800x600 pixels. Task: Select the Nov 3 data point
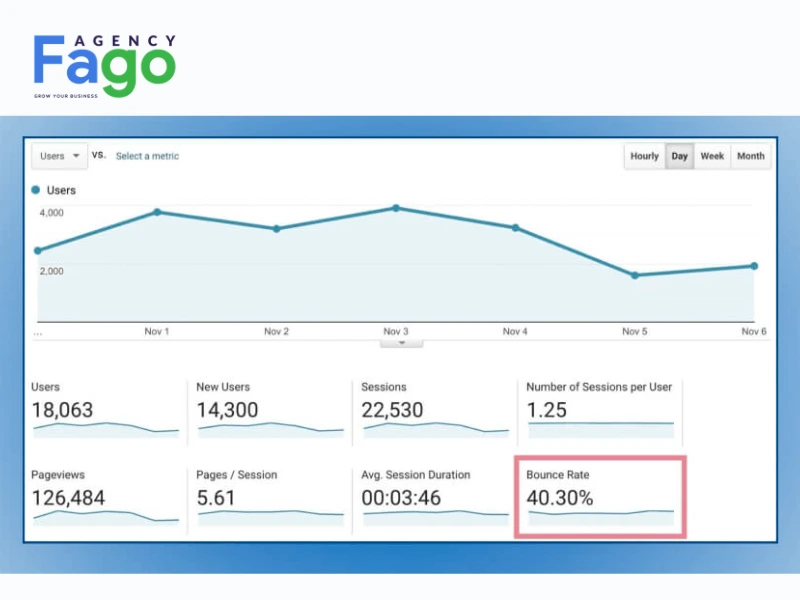tap(396, 208)
